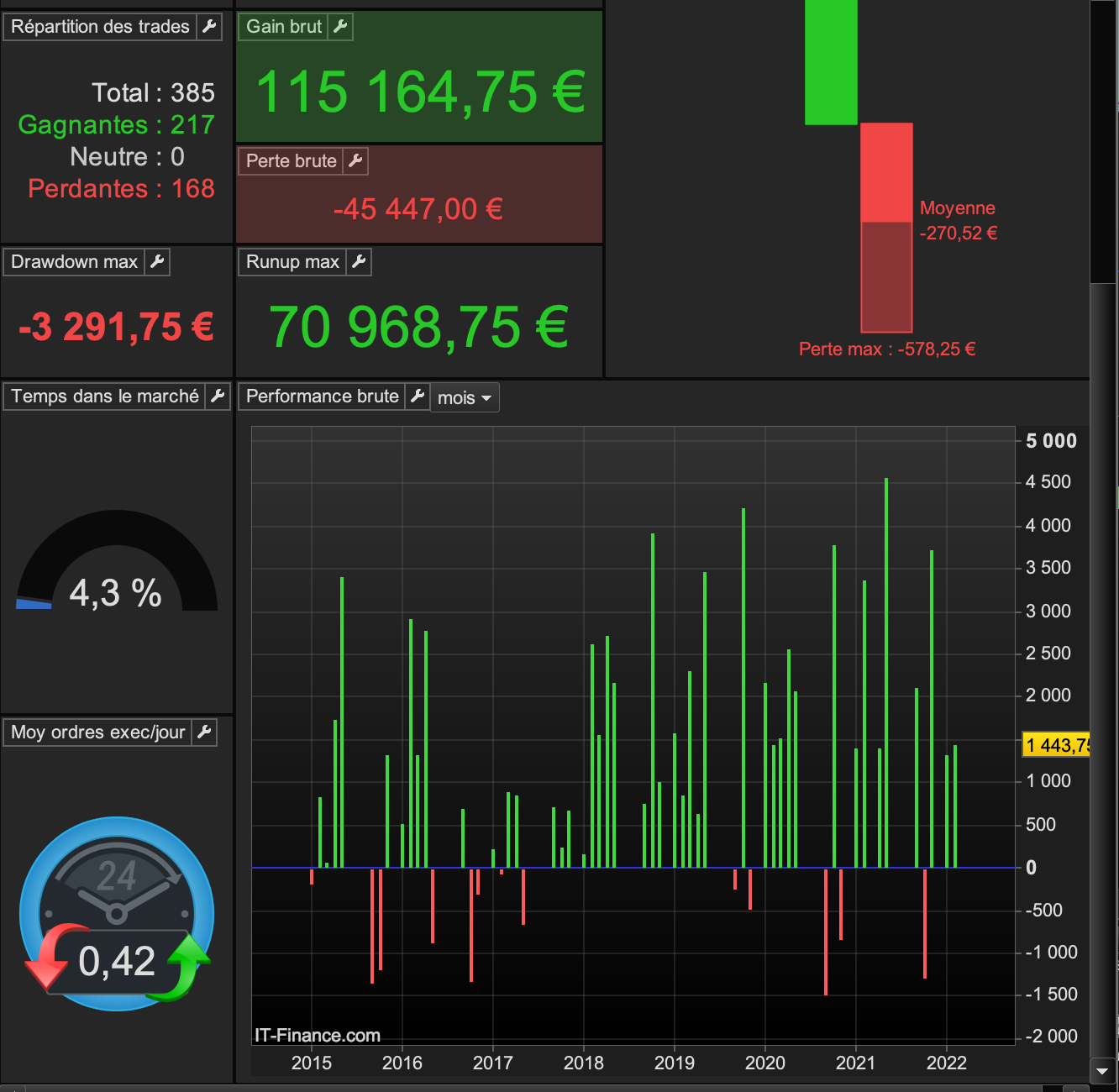Click the 2015 label on the time axis
The height and width of the screenshot is (1092, 1119).
pyautogui.click(x=312, y=1063)
